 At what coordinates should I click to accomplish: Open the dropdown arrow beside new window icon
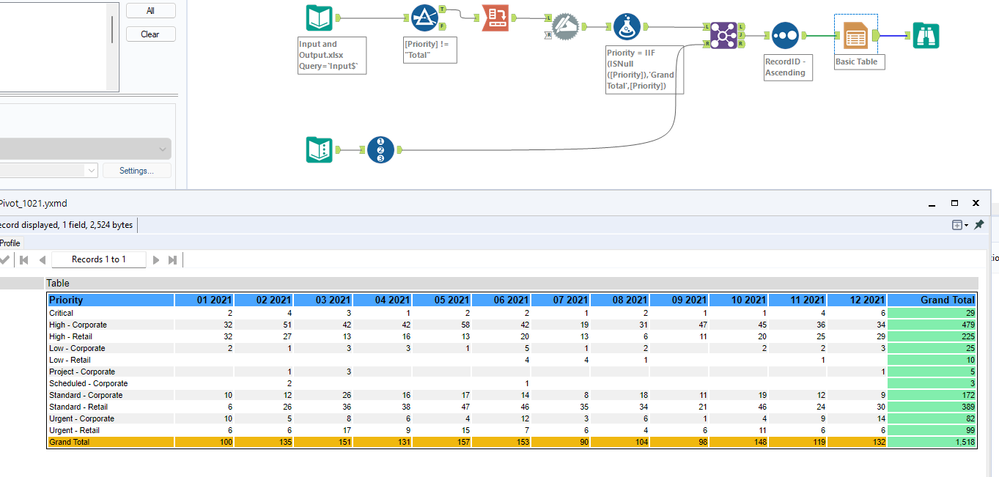(x=966, y=225)
